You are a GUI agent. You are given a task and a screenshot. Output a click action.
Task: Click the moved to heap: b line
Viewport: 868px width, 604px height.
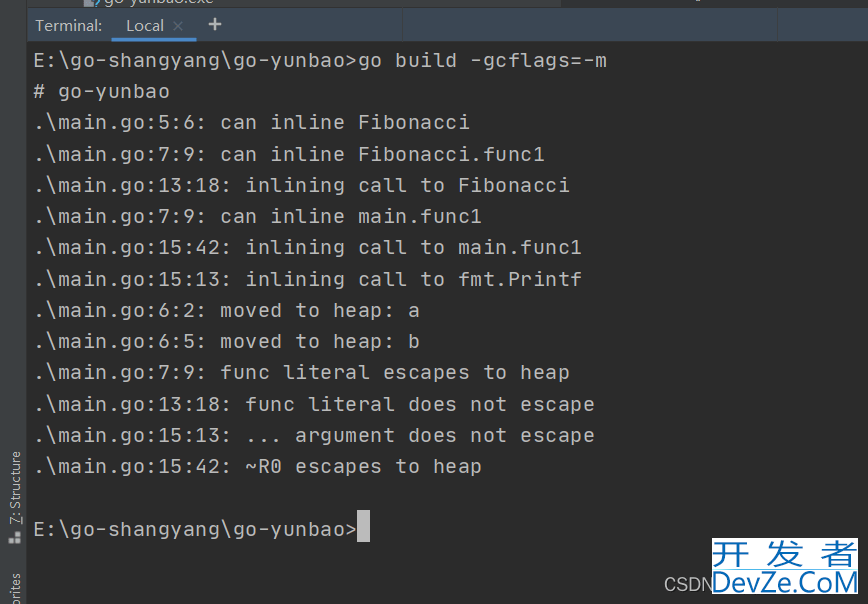pos(226,342)
